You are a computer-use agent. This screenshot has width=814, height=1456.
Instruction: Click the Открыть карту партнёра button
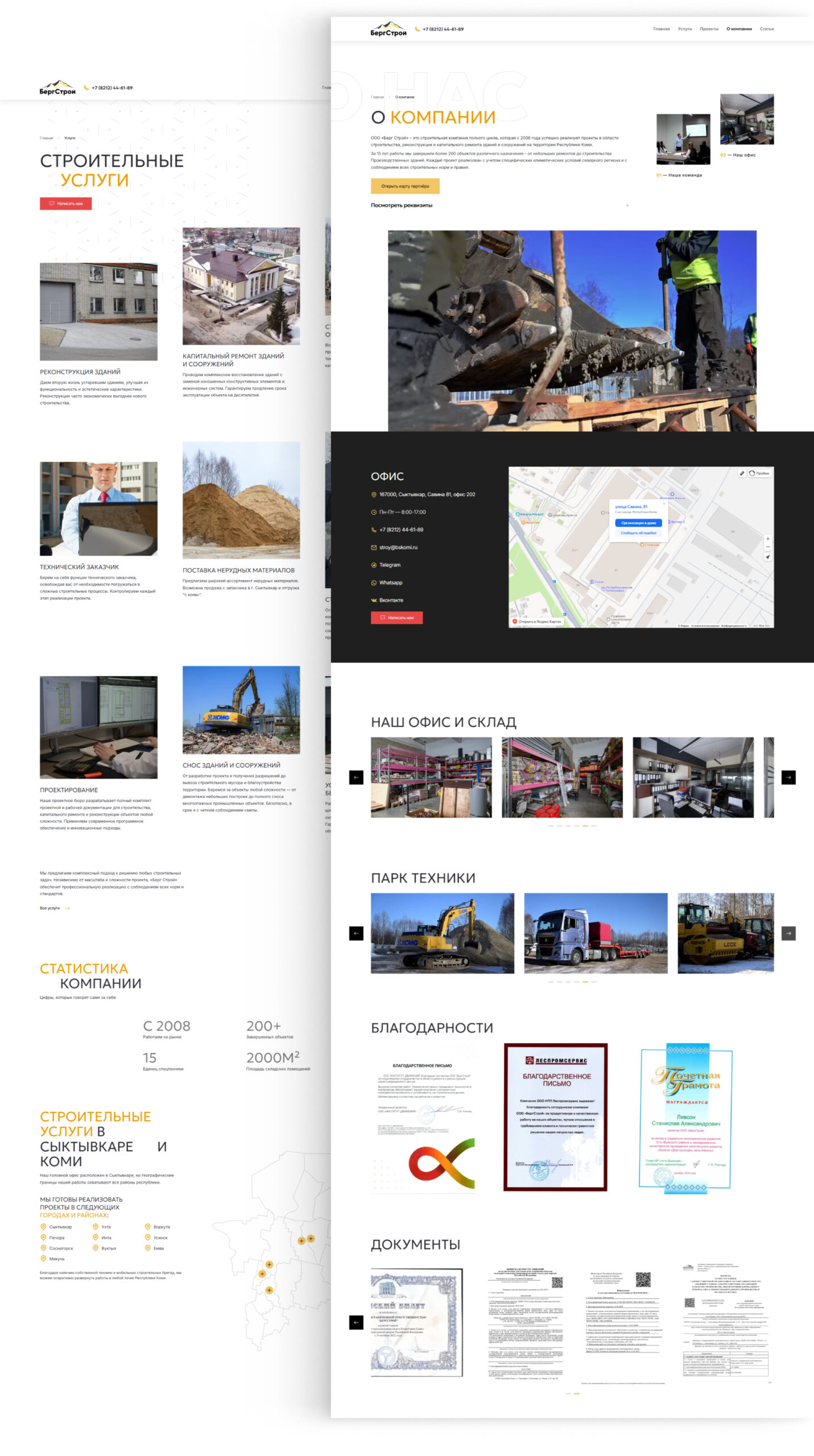405,186
